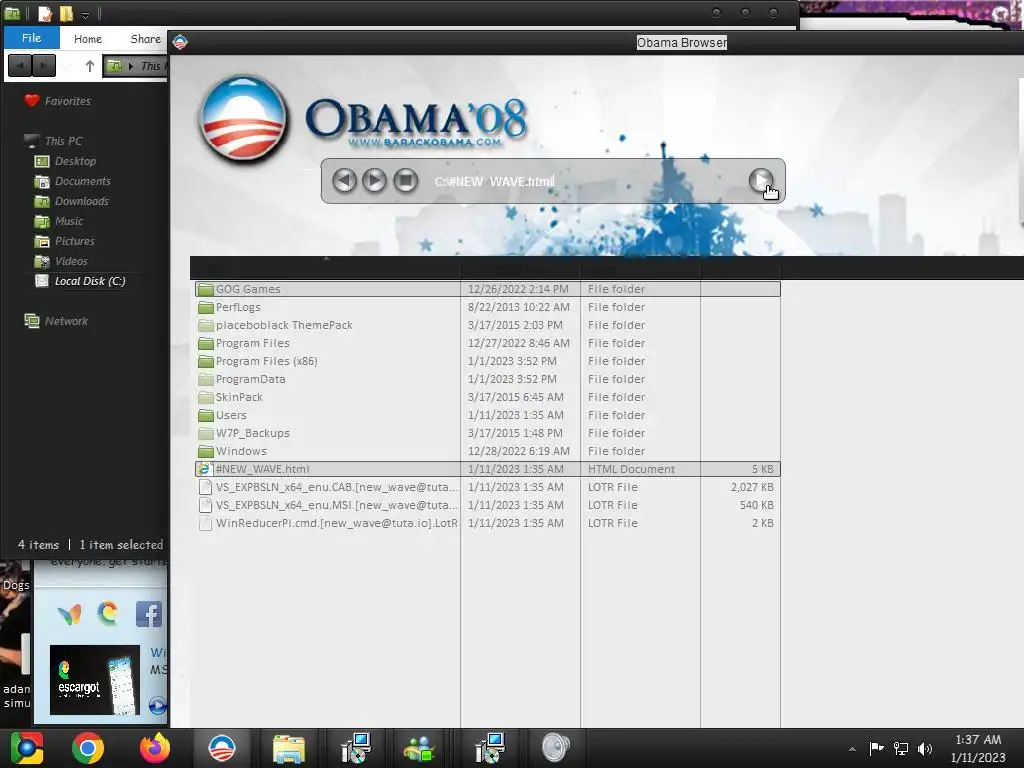Select the SkinPack folder
The image size is (1024, 768).
pos(487,397)
